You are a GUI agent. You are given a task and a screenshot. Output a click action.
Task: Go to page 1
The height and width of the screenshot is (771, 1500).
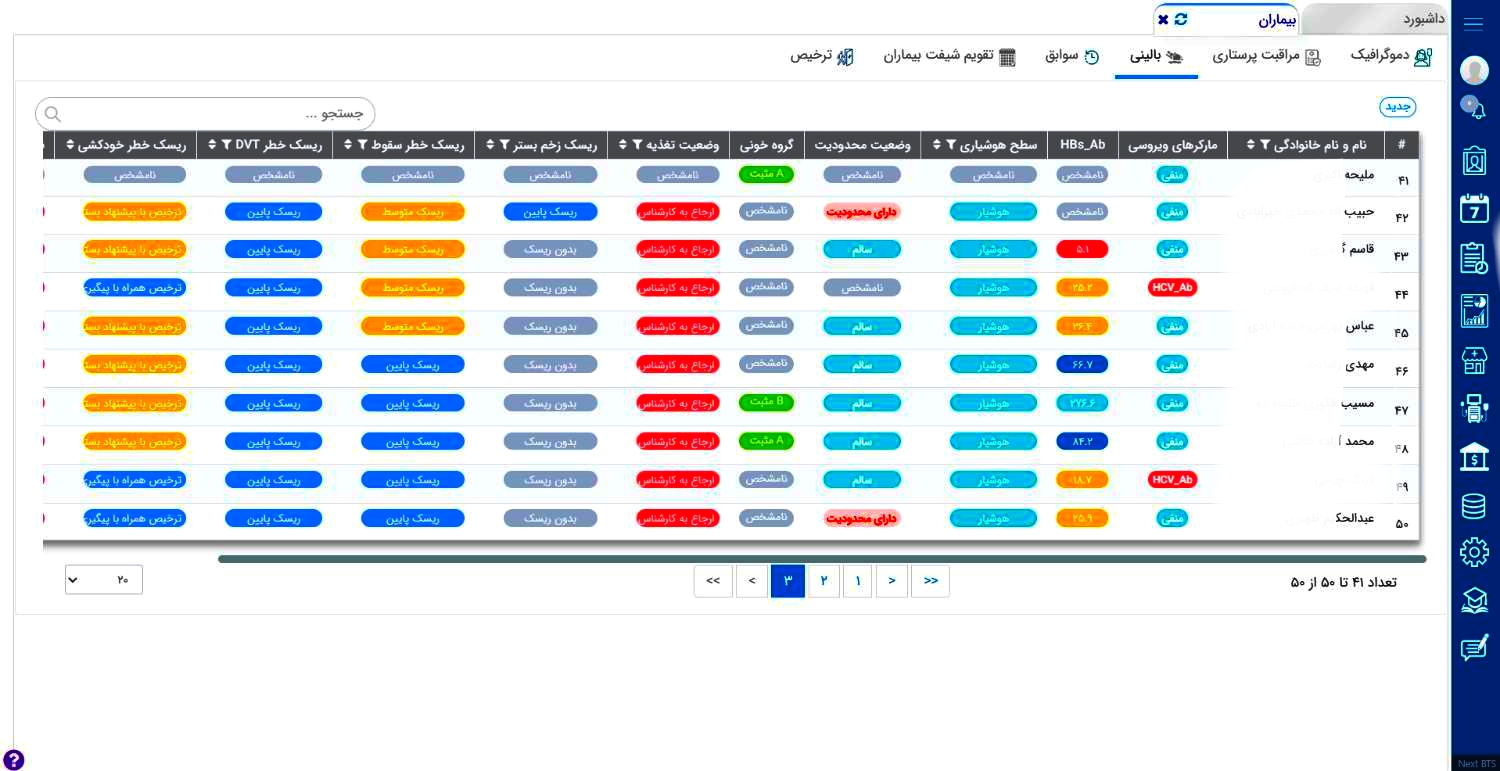(857, 581)
